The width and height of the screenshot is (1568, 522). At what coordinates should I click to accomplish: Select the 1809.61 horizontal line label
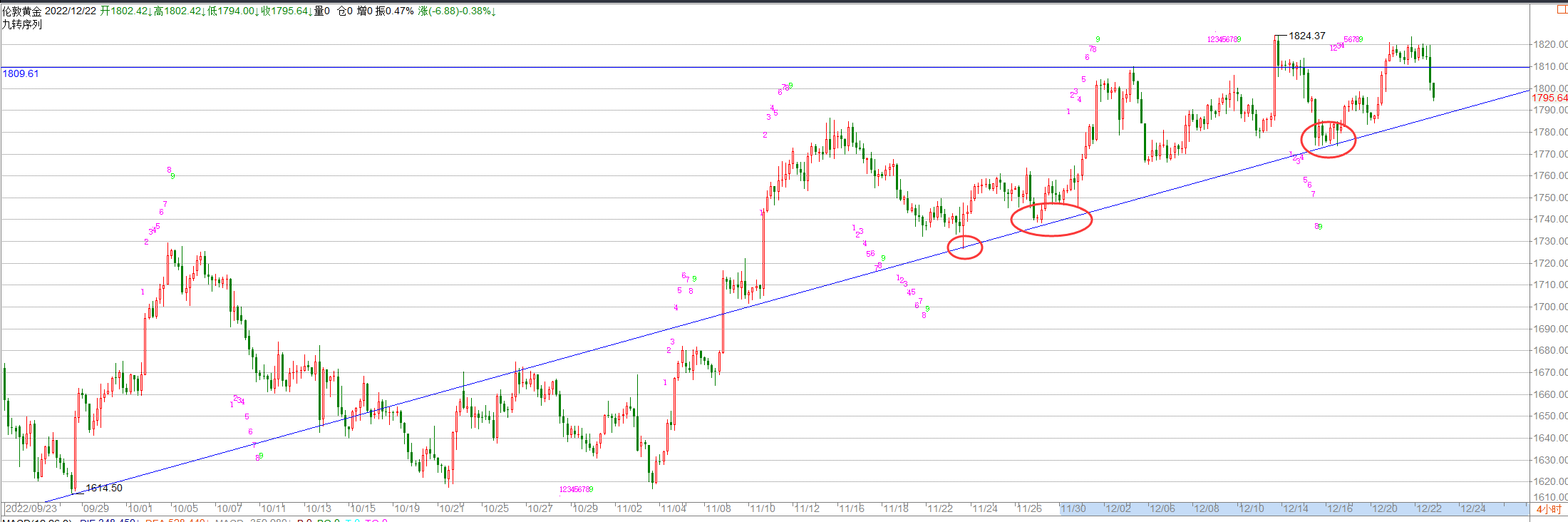tap(21, 73)
